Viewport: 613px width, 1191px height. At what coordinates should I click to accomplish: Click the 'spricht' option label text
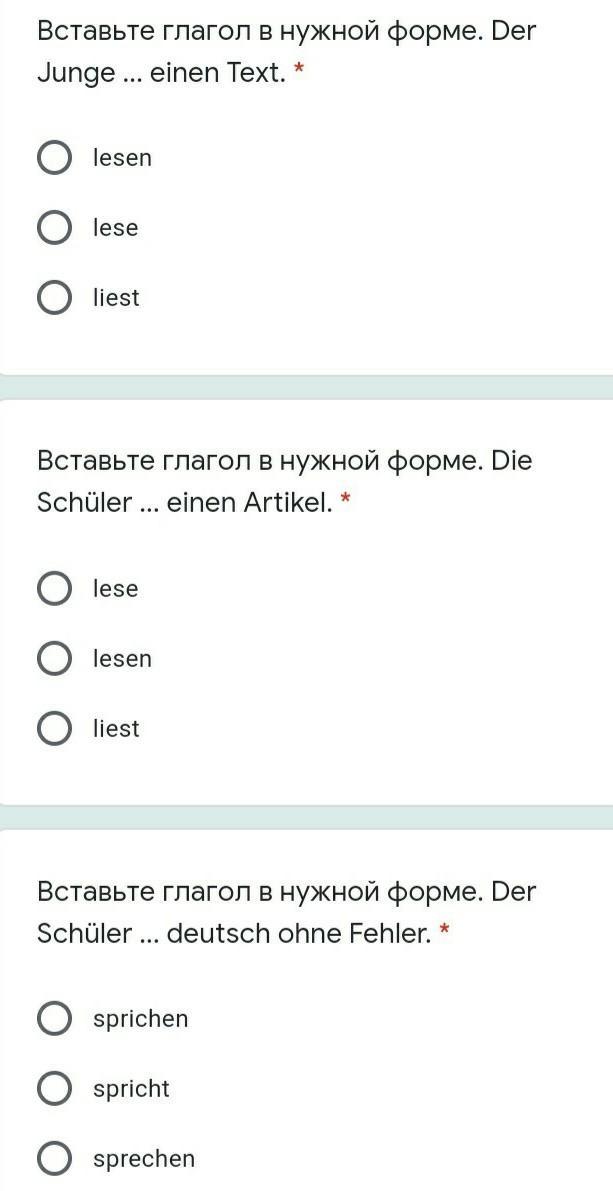click(x=131, y=1089)
